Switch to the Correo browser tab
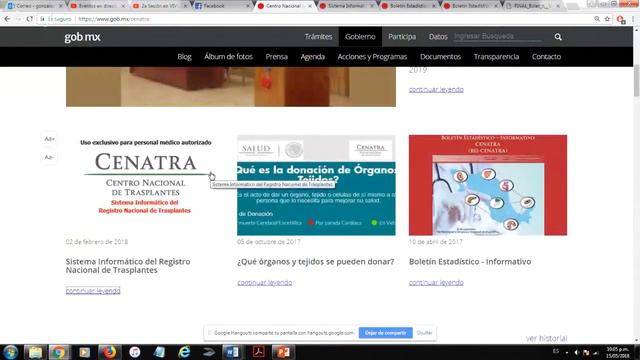640x360 pixels. (34, 6)
